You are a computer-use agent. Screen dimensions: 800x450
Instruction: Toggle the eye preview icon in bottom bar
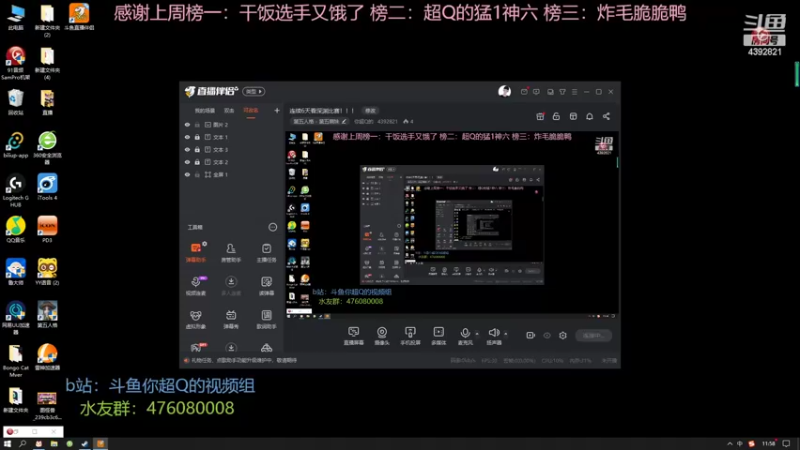[547, 335]
